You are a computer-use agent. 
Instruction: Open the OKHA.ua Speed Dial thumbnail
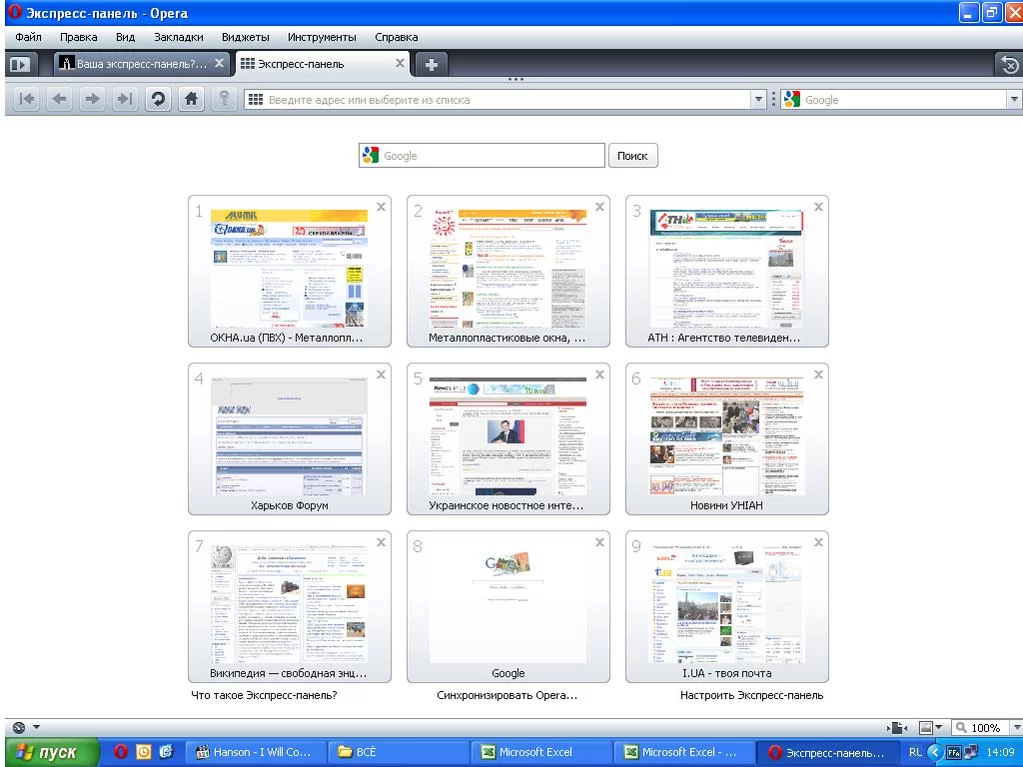pyautogui.click(x=289, y=270)
